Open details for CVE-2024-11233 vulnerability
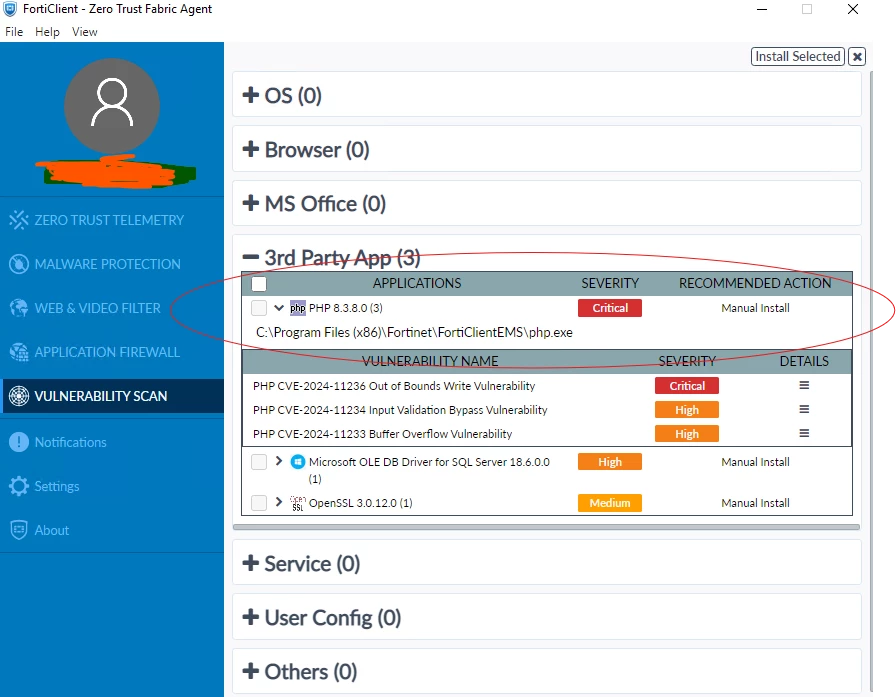 click(x=804, y=434)
